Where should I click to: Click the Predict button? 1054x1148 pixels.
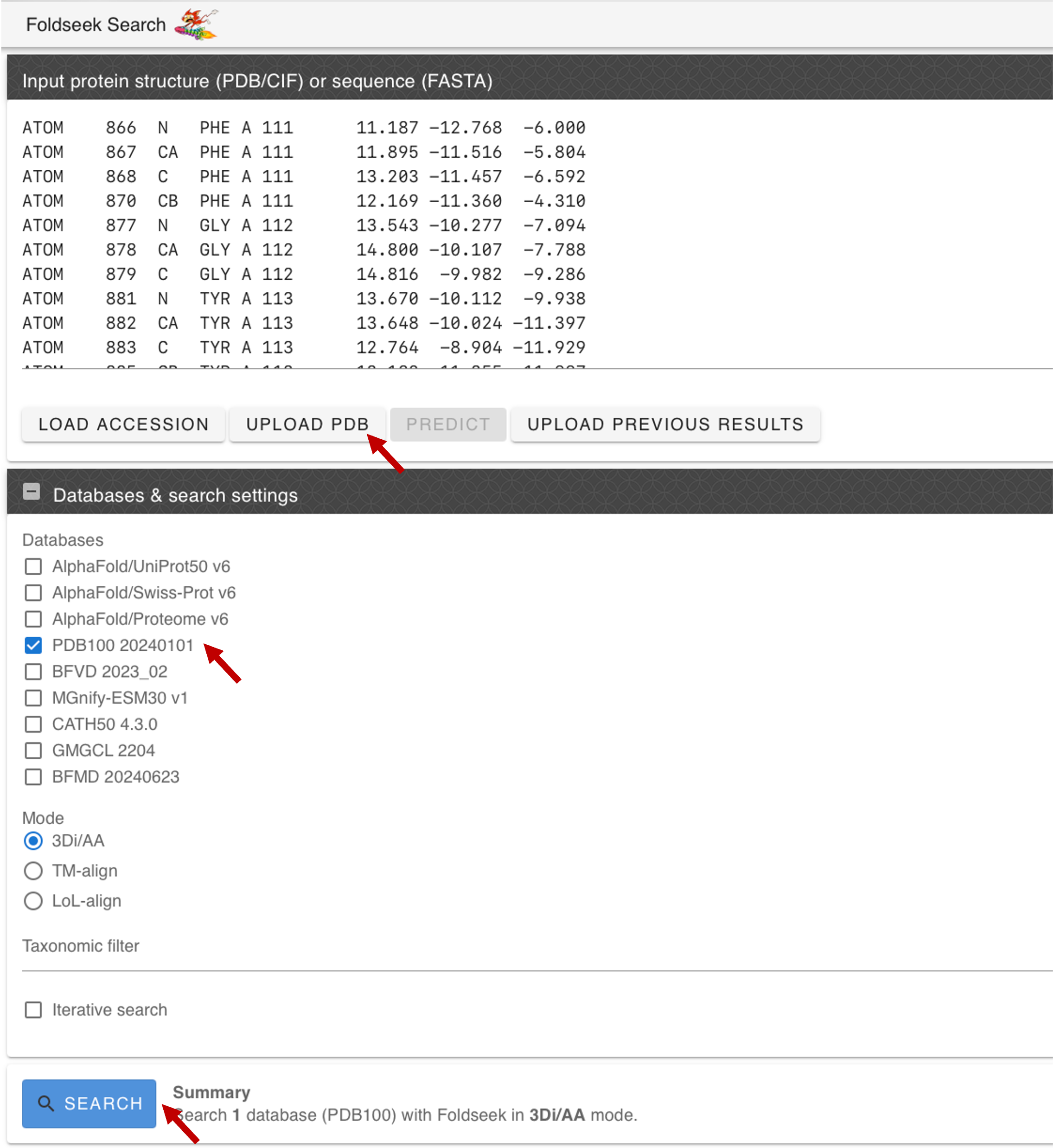tap(448, 424)
